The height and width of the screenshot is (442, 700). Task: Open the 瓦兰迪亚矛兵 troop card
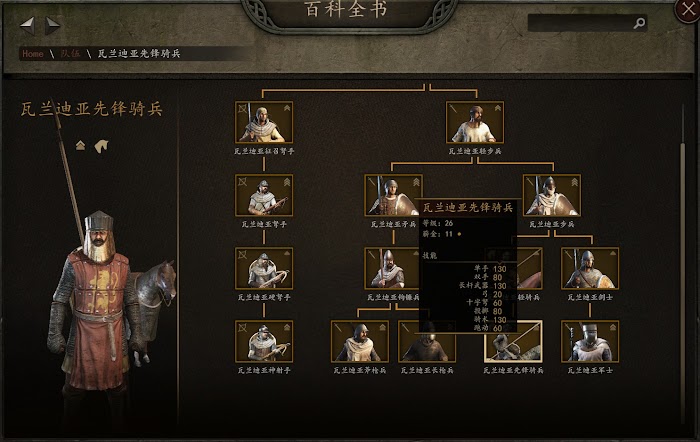point(393,195)
